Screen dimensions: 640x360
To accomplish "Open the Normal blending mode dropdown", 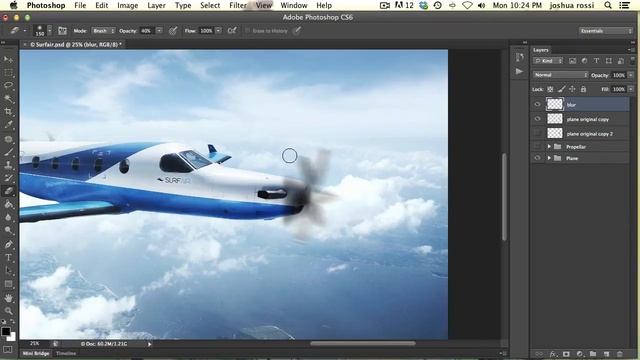I will click(x=560, y=75).
